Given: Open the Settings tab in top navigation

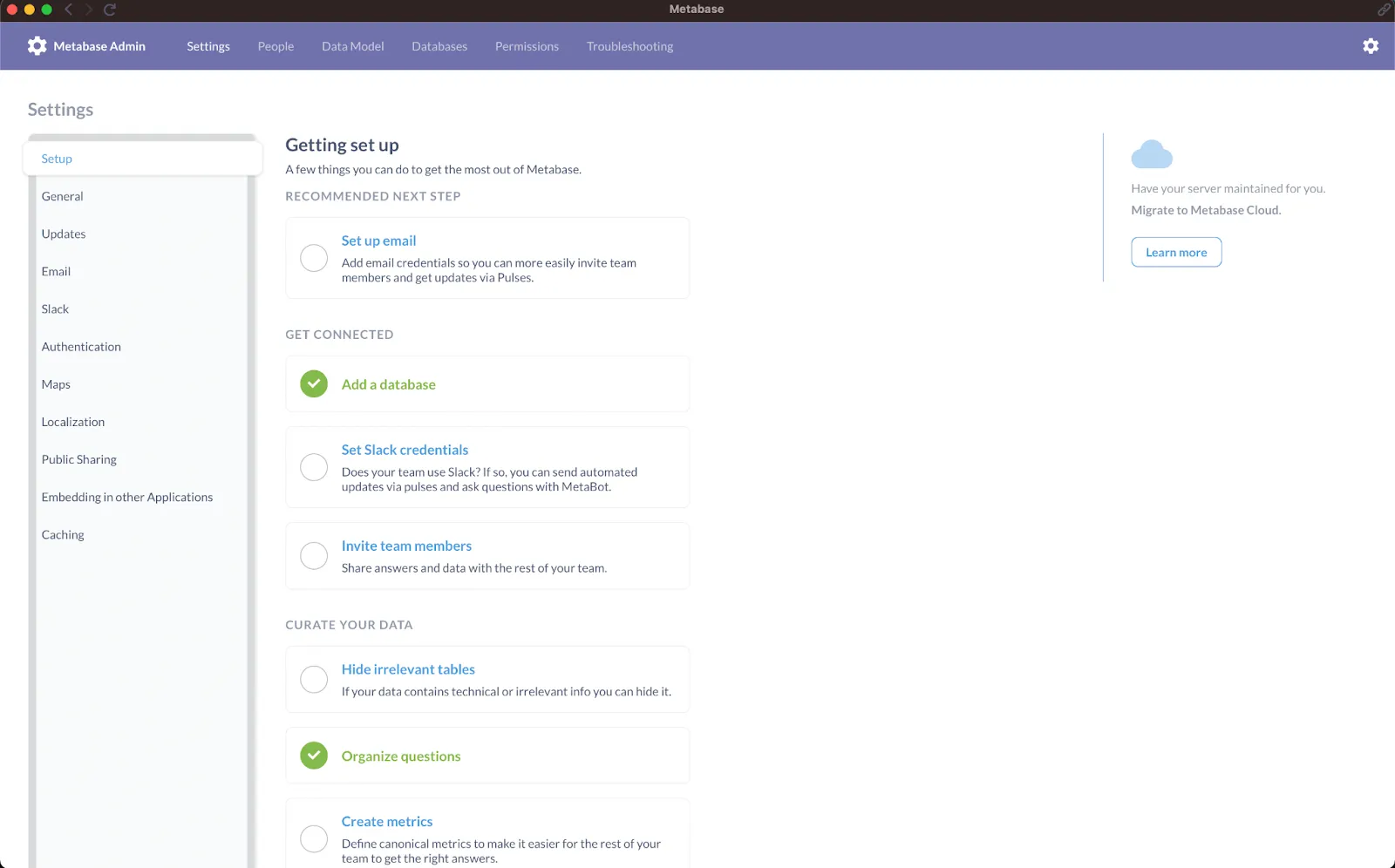Looking at the screenshot, I should point(208,46).
